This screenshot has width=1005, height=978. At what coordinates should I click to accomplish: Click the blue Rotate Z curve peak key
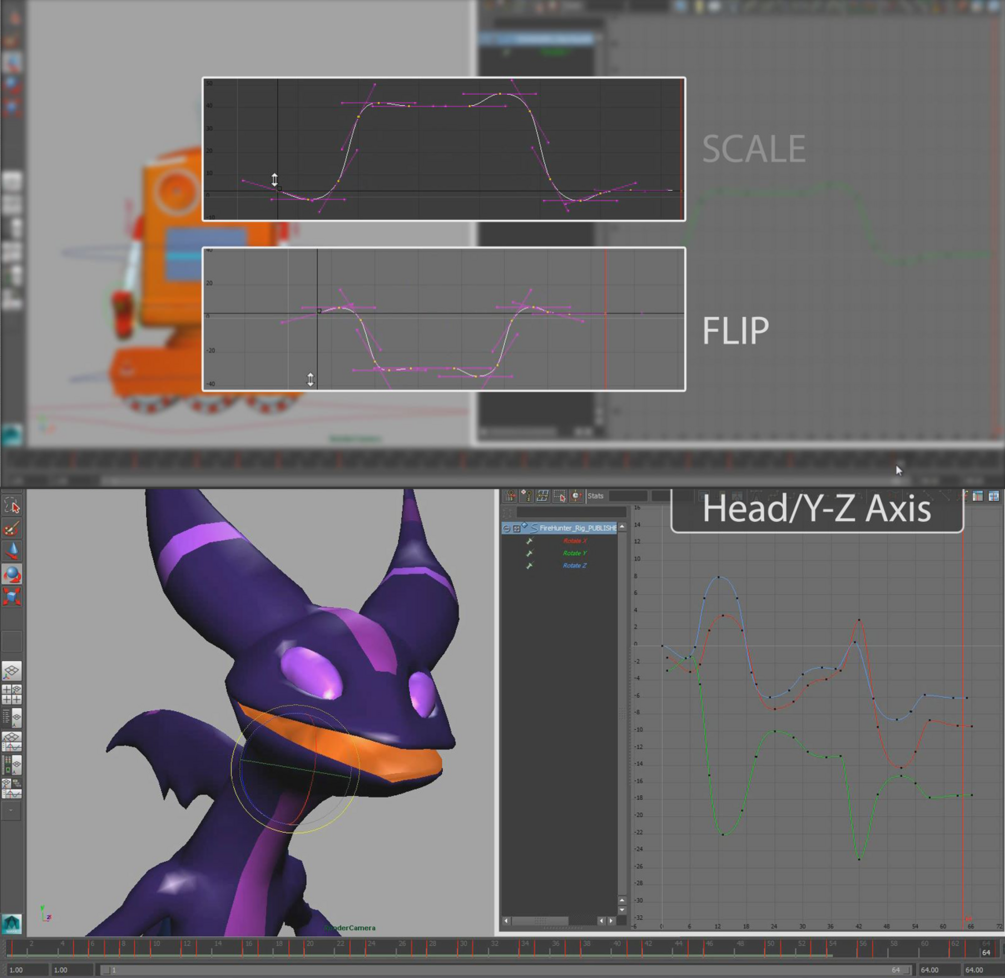718,577
